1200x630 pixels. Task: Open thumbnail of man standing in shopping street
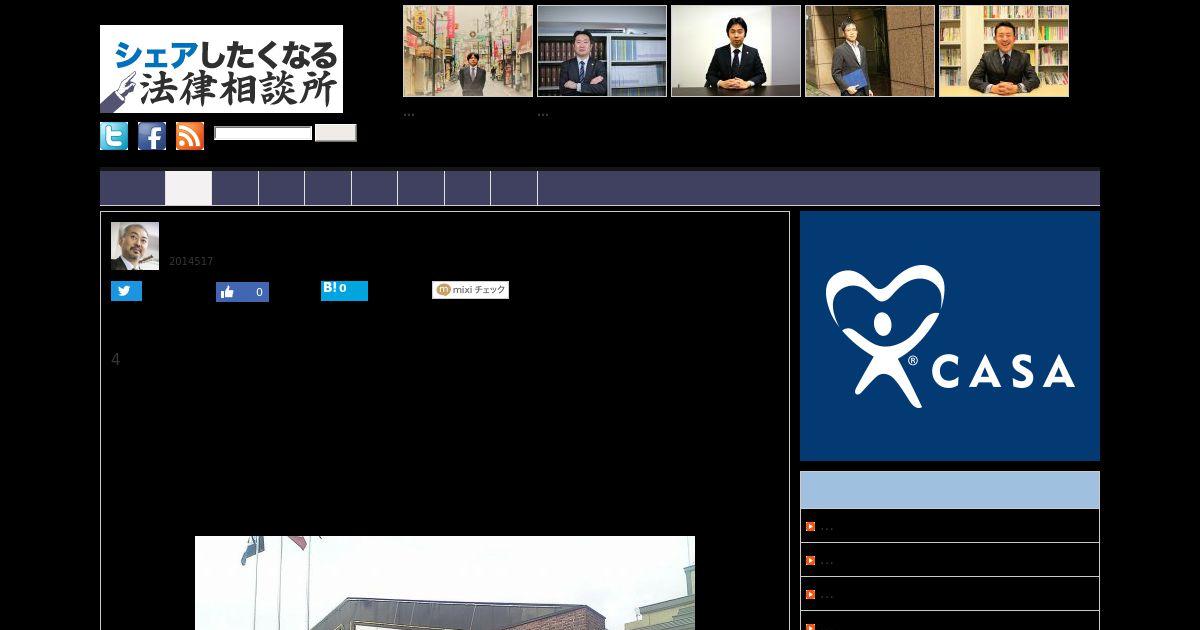(x=468, y=51)
